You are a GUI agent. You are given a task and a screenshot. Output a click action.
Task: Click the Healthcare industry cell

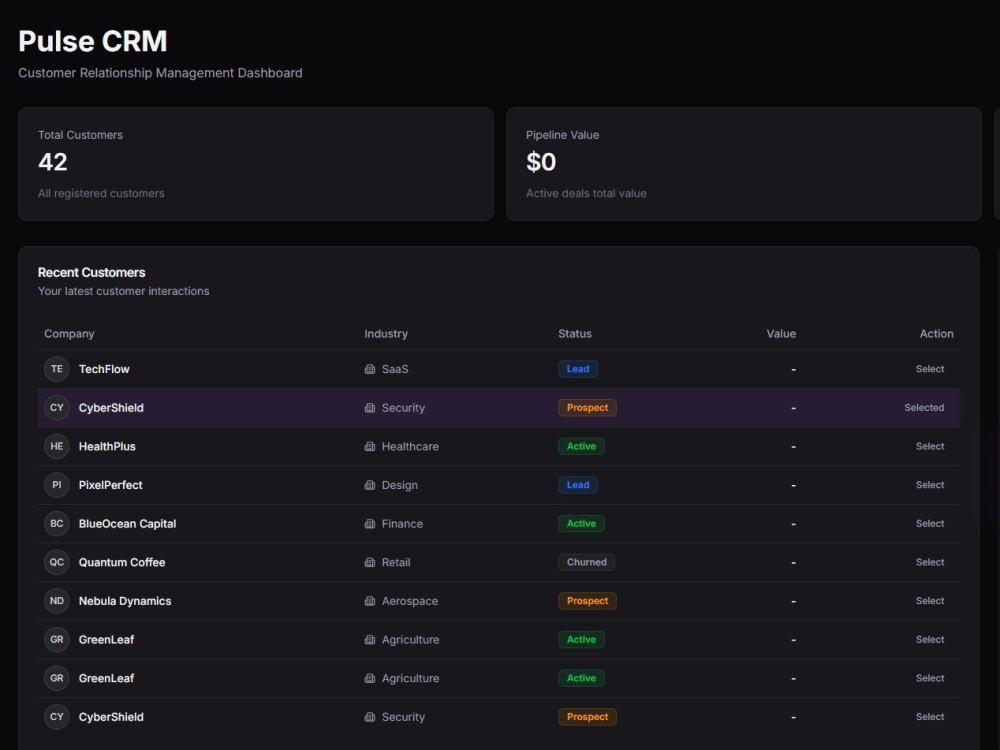[x=410, y=446]
